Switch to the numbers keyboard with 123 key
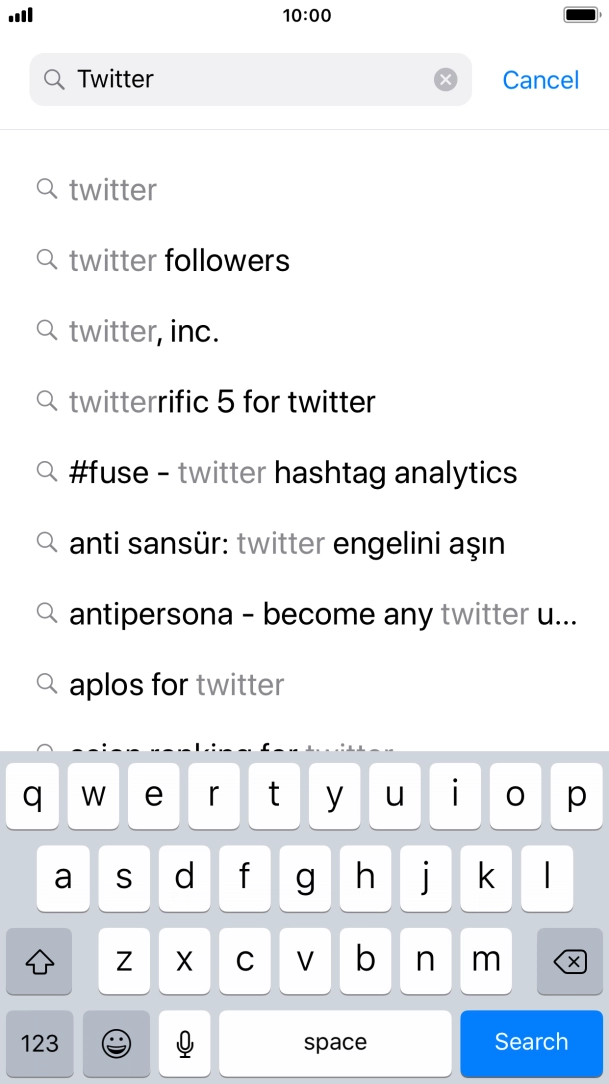This screenshot has width=609, height=1084. (x=39, y=1043)
